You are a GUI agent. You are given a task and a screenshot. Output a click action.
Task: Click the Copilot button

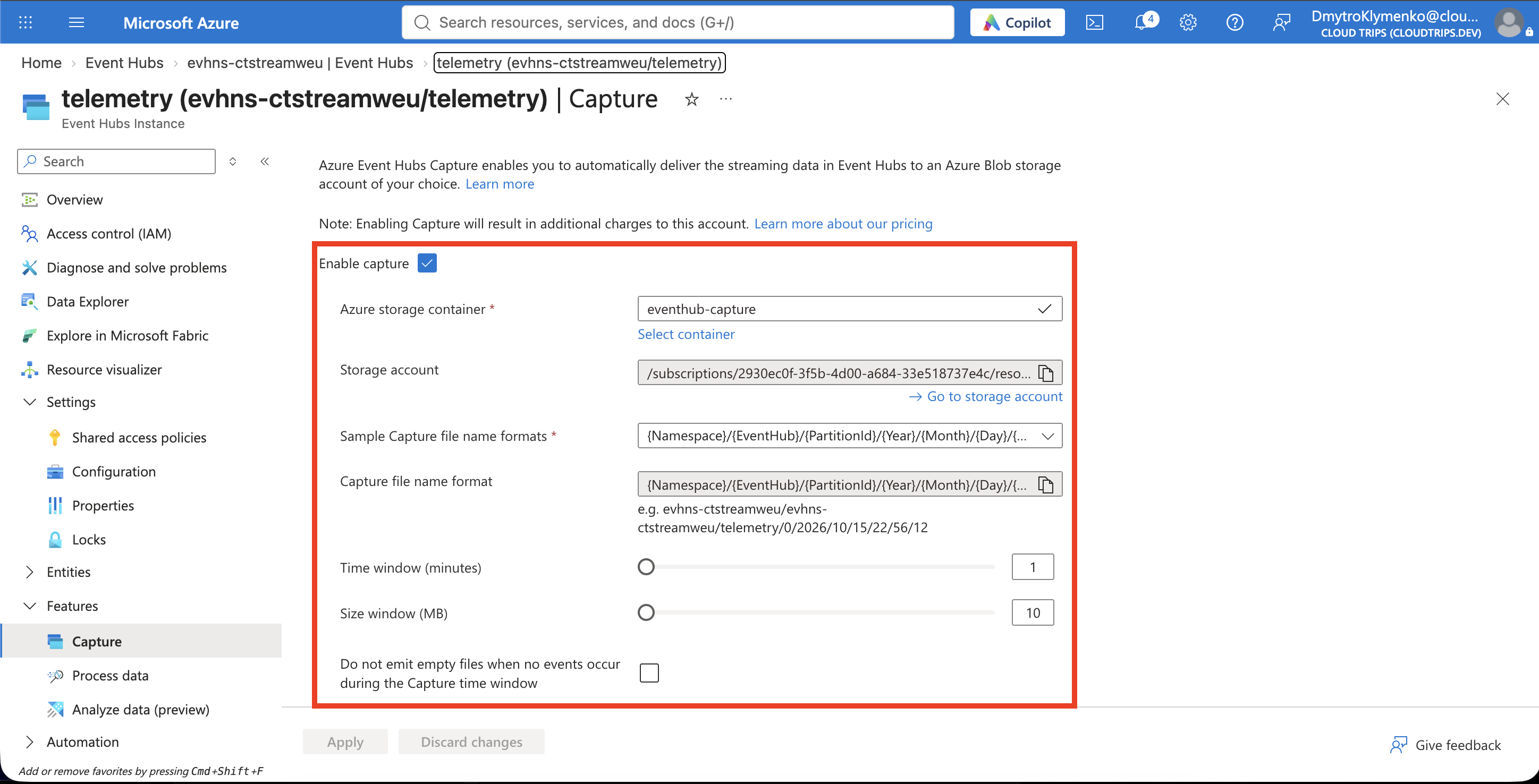click(x=1017, y=23)
